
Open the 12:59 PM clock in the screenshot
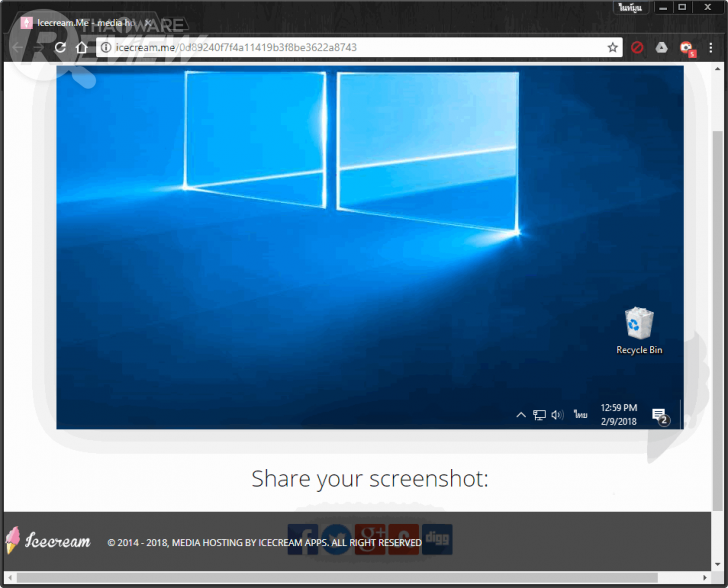619,414
